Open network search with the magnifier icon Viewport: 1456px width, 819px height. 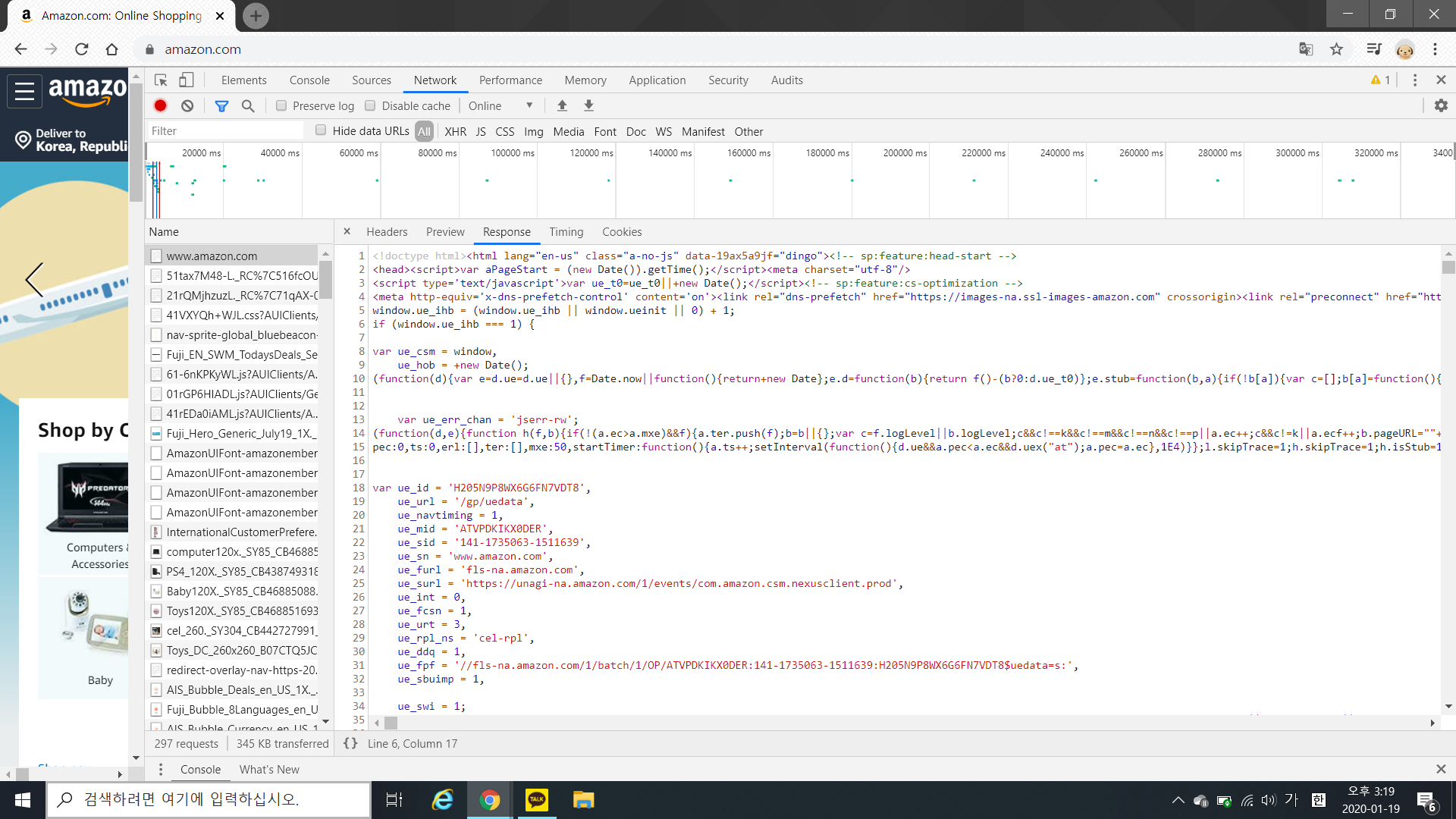pos(248,106)
